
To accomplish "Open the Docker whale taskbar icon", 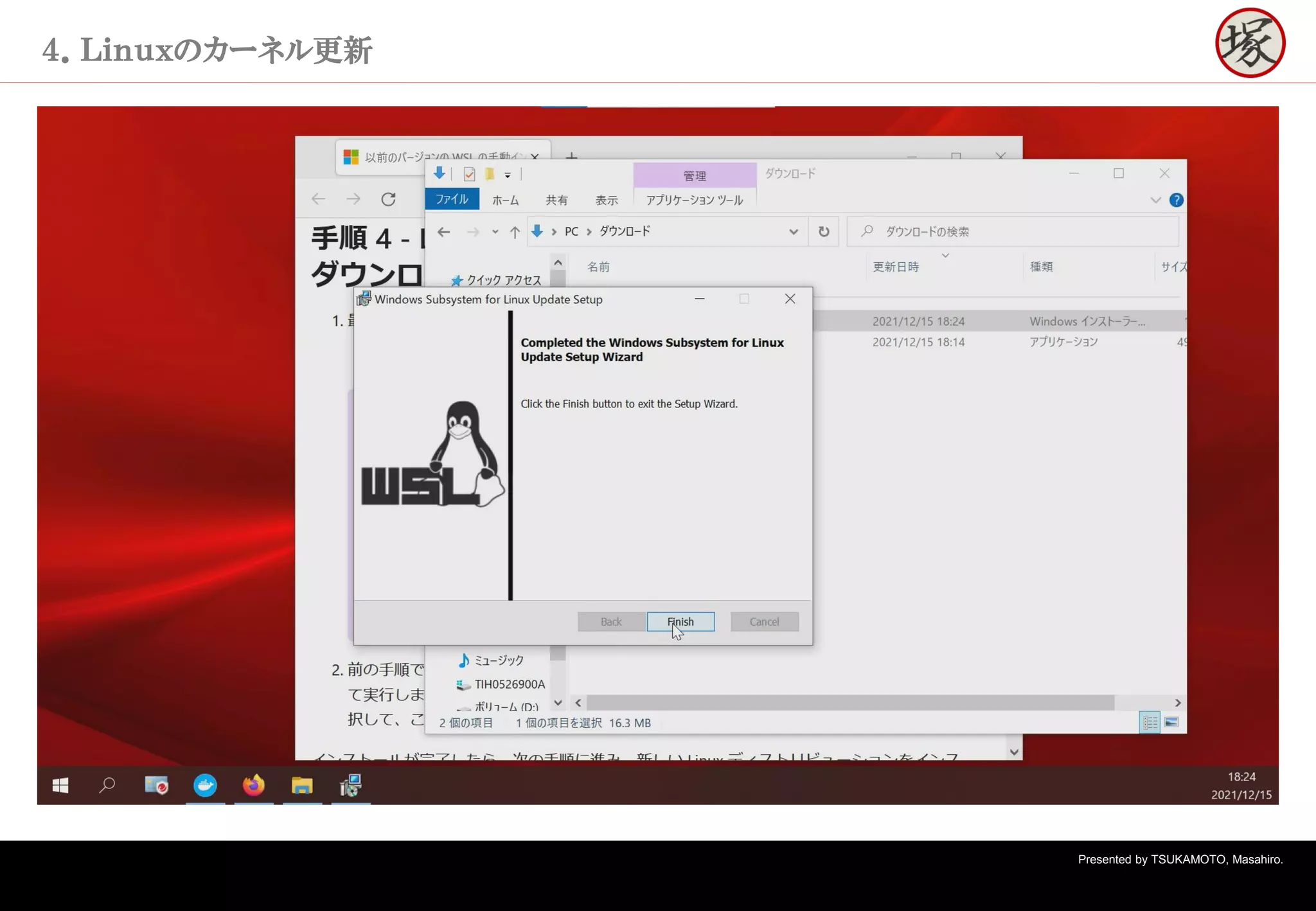I will coord(205,785).
